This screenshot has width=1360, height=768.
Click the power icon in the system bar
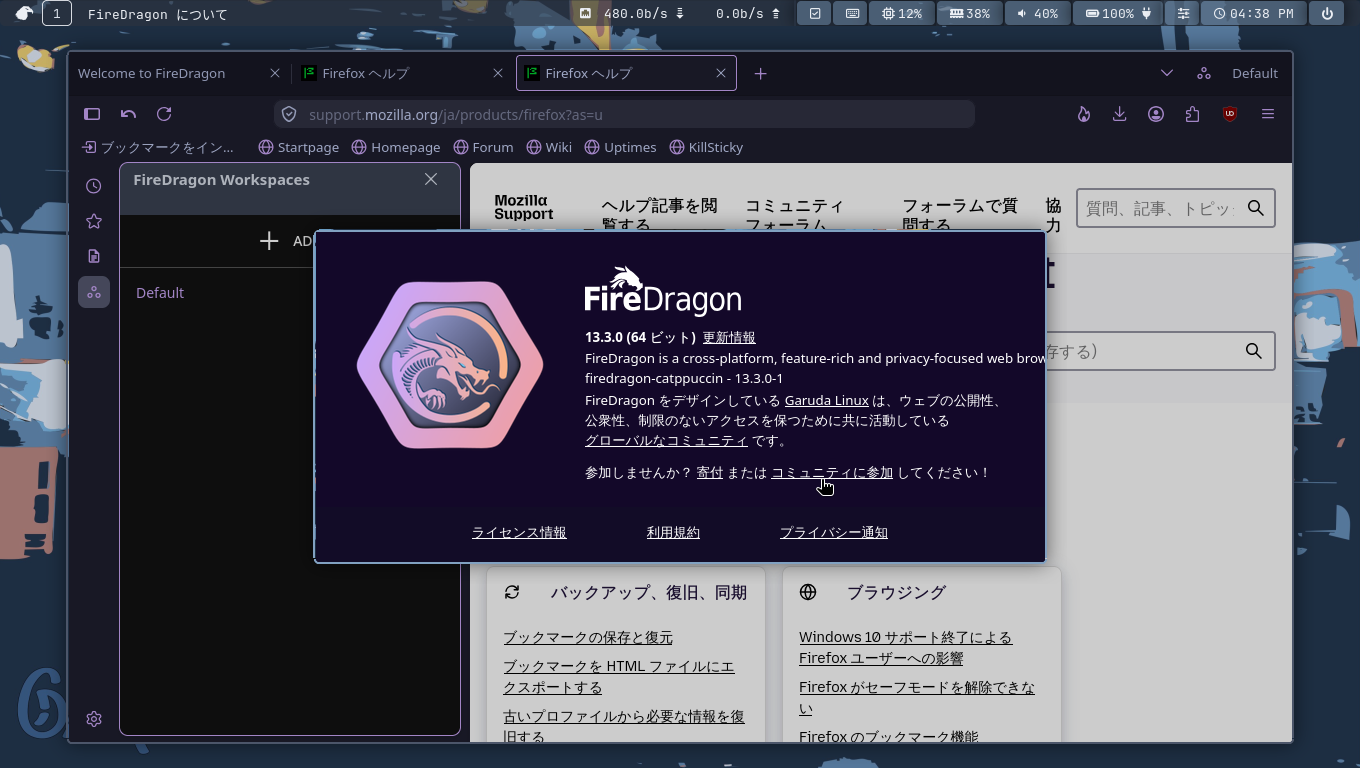(x=1327, y=14)
